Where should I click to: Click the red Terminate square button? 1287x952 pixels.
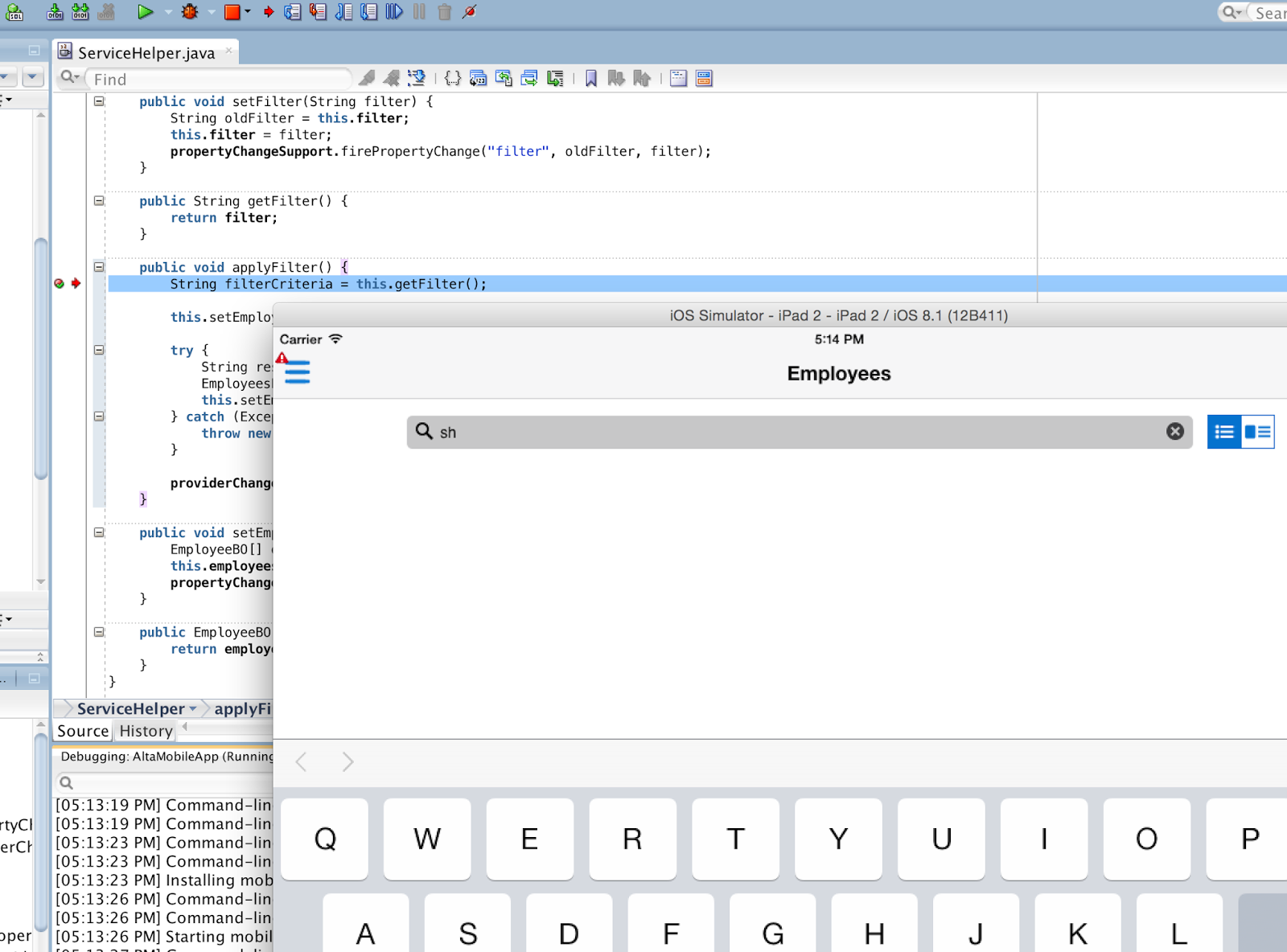(x=232, y=12)
